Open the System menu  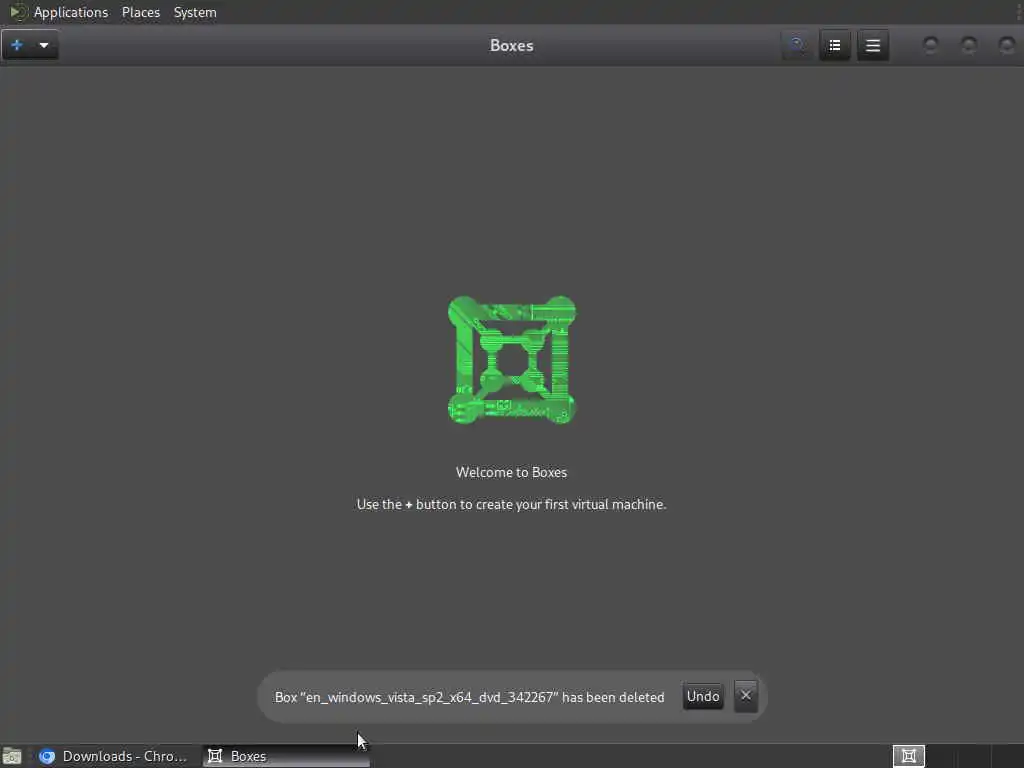point(195,12)
